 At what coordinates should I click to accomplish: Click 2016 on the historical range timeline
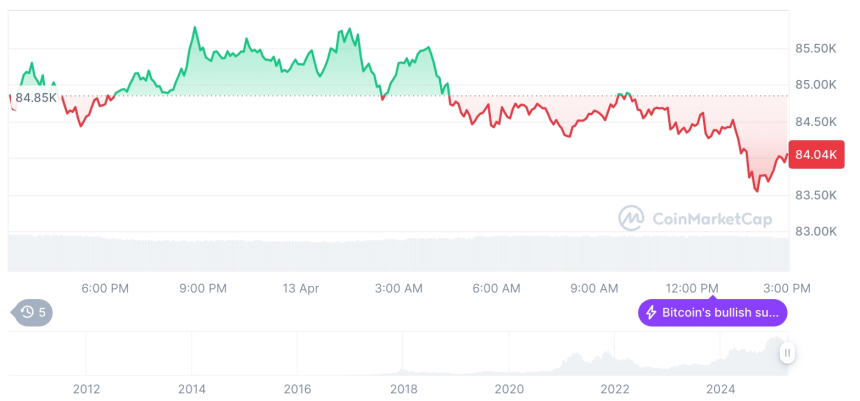pos(297,388)
